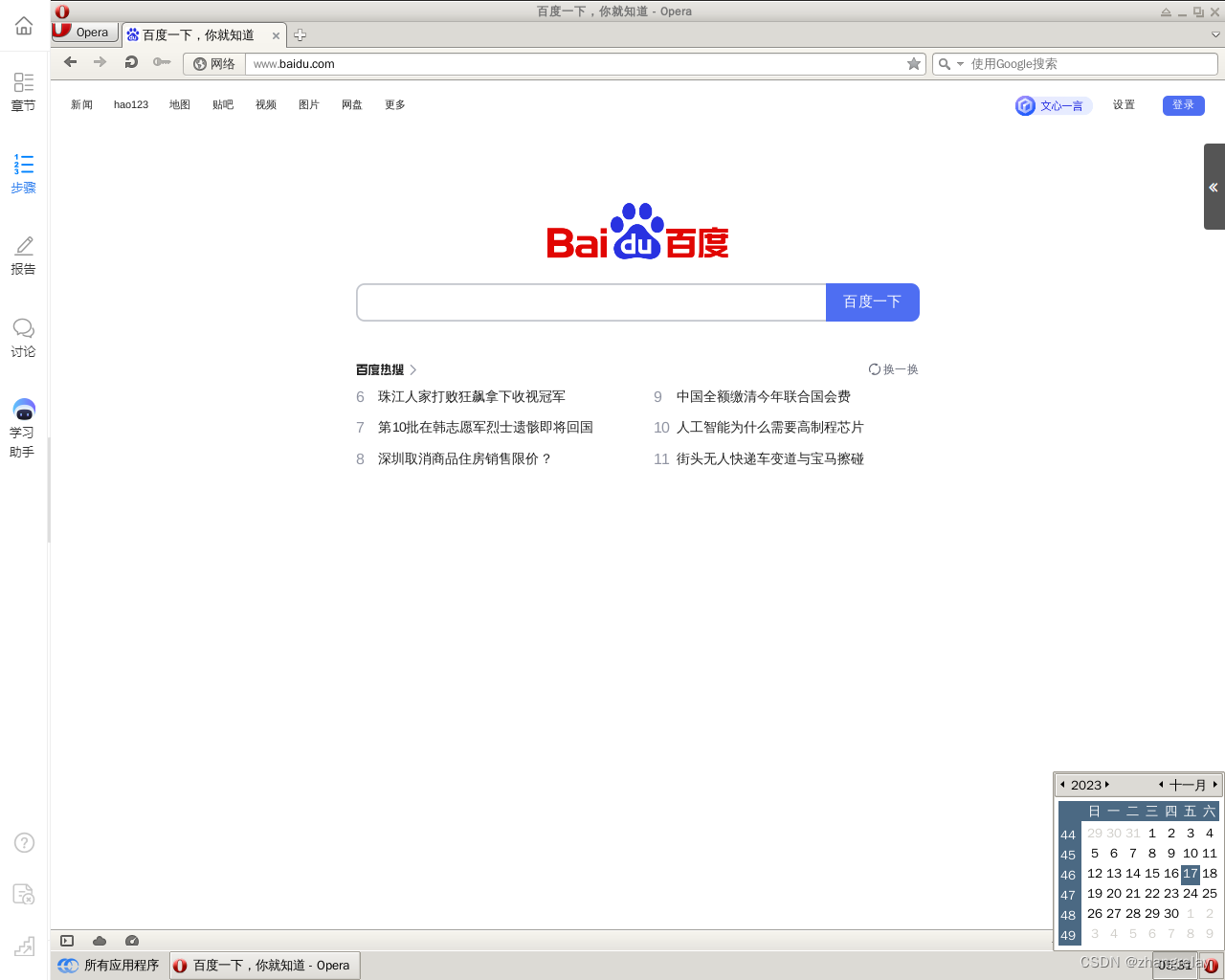Viewport: 1225px width, 980px height.
Task: Go to next year in calendar
Action: pos(1107,785)
